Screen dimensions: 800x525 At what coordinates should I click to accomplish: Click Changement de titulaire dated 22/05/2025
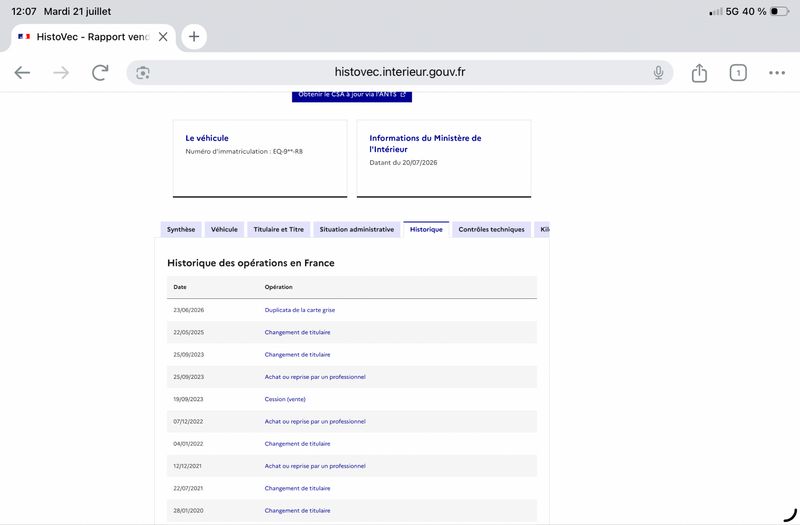click(297, 333)
